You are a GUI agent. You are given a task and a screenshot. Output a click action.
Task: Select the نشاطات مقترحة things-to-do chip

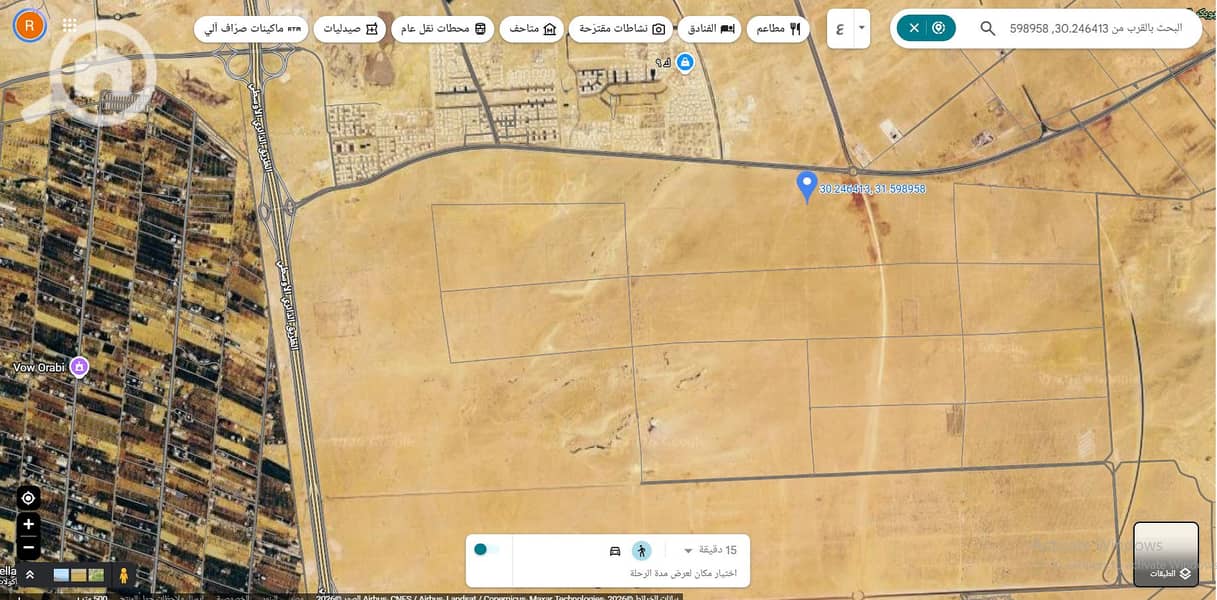click(622, 29)
